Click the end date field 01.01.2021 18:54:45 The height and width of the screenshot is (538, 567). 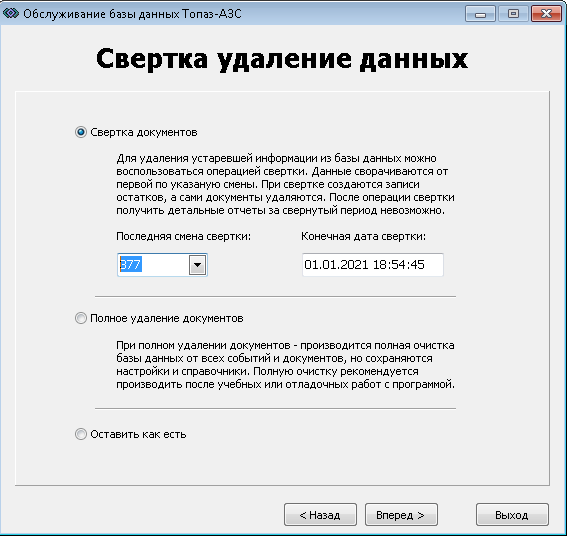[x=373, y=265]
